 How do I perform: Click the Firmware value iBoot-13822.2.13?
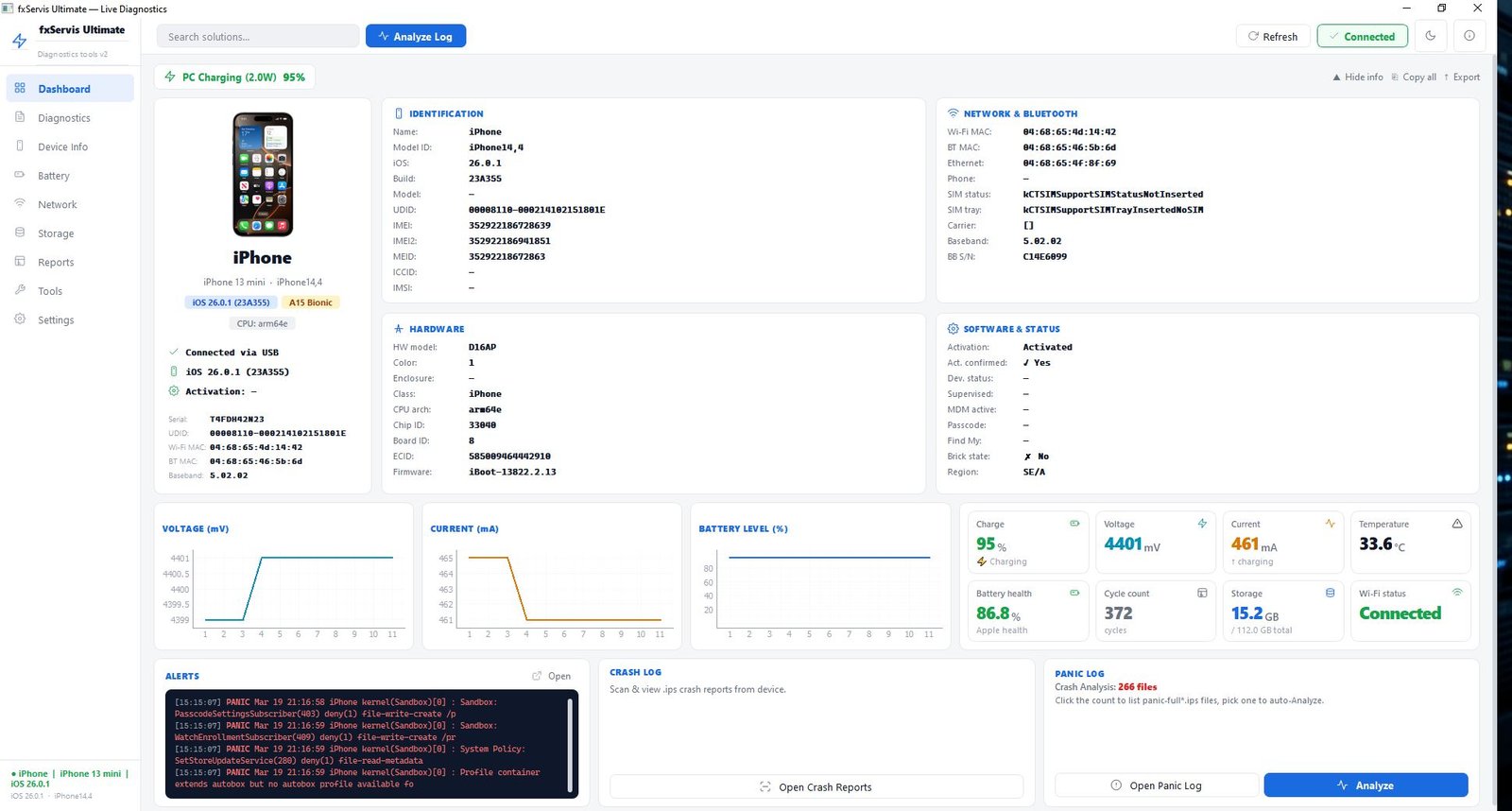coord(512,472)
